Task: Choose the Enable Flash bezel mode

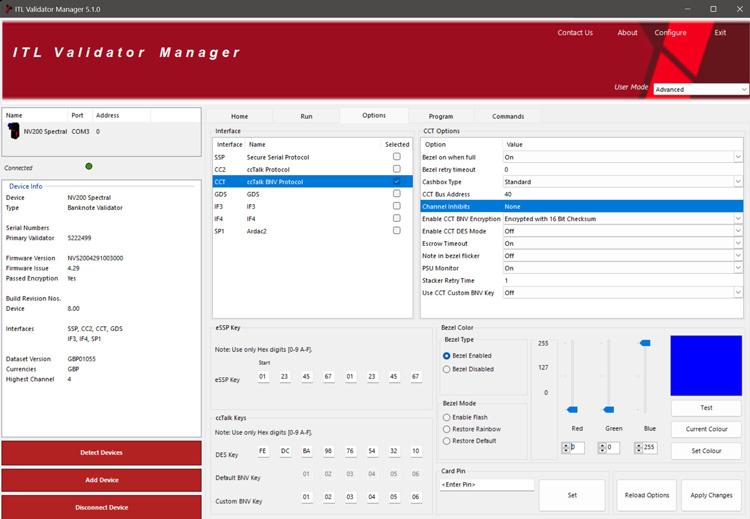Action: click(x=447, y=417)
